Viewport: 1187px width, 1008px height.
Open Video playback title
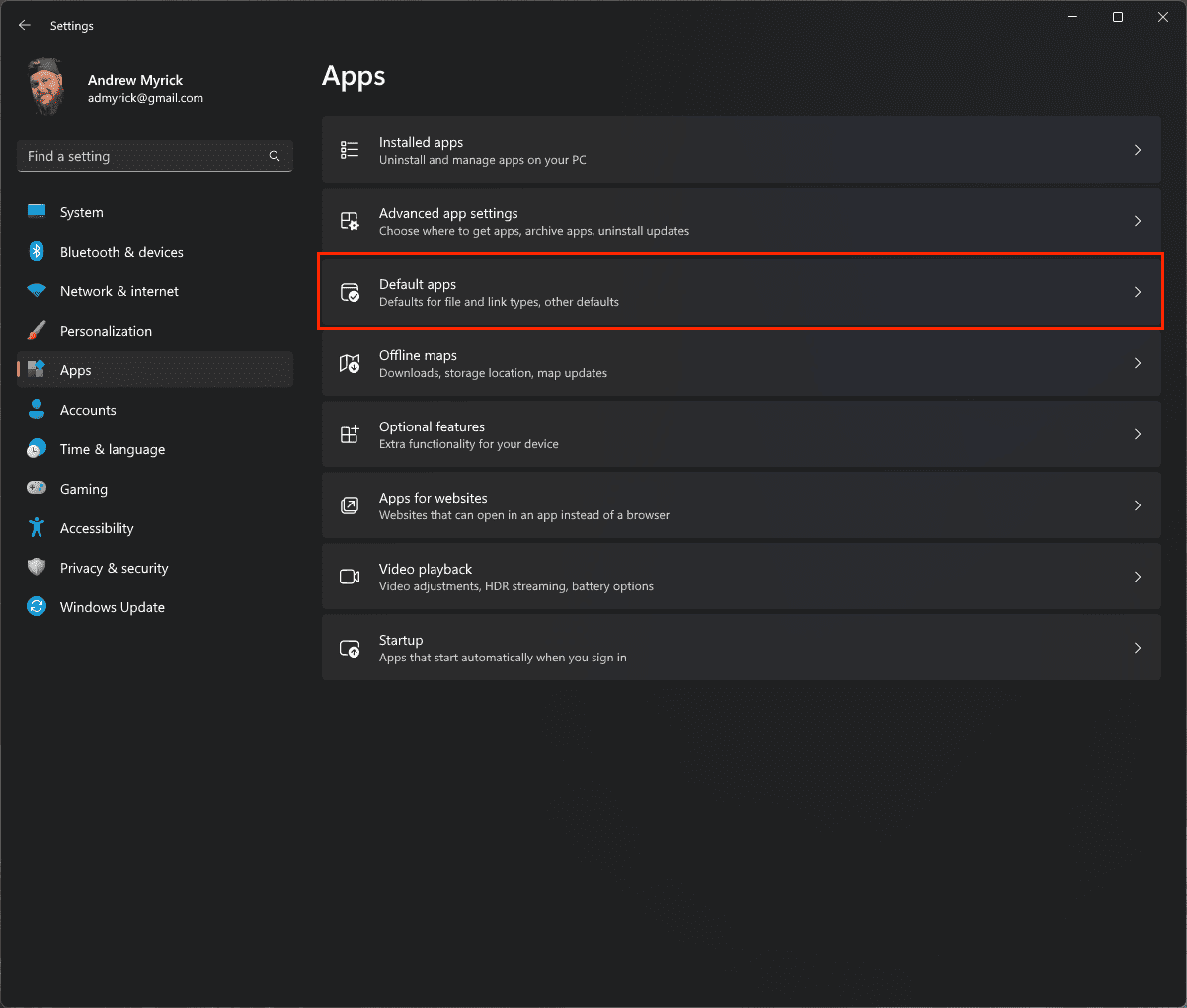[426, 569]
